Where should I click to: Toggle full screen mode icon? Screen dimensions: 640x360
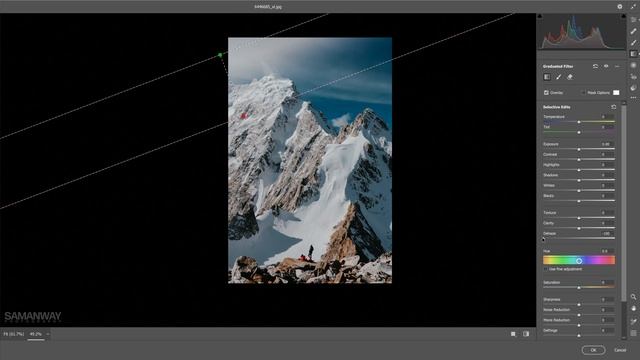pyautogui.click(x=633, y=7)
